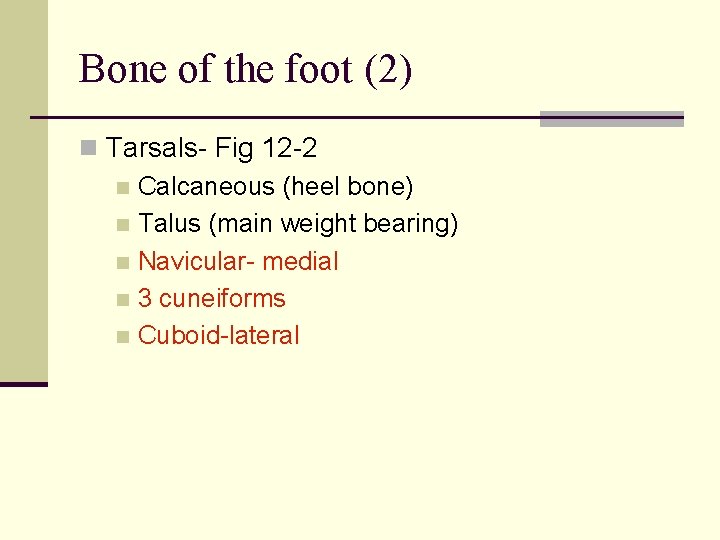
Task: Click the red 3 cuneiforms text
Action: tap(211, 299)
